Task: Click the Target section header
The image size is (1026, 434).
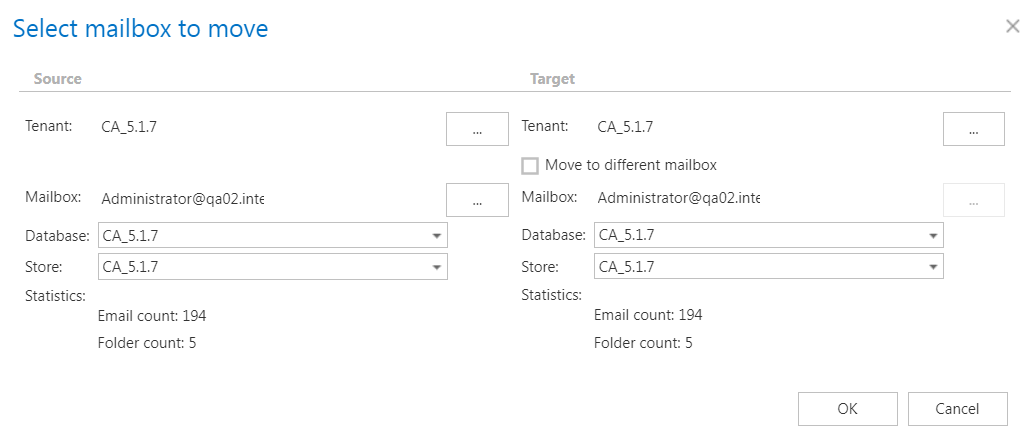Action: (x=552, y=79)
